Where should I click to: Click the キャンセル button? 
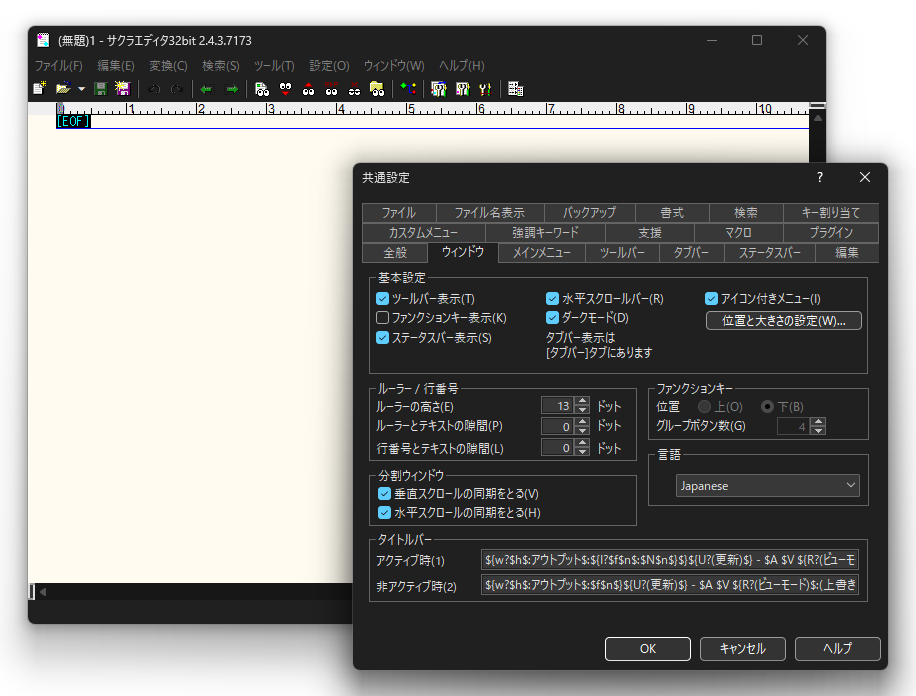tap(742, 649)
